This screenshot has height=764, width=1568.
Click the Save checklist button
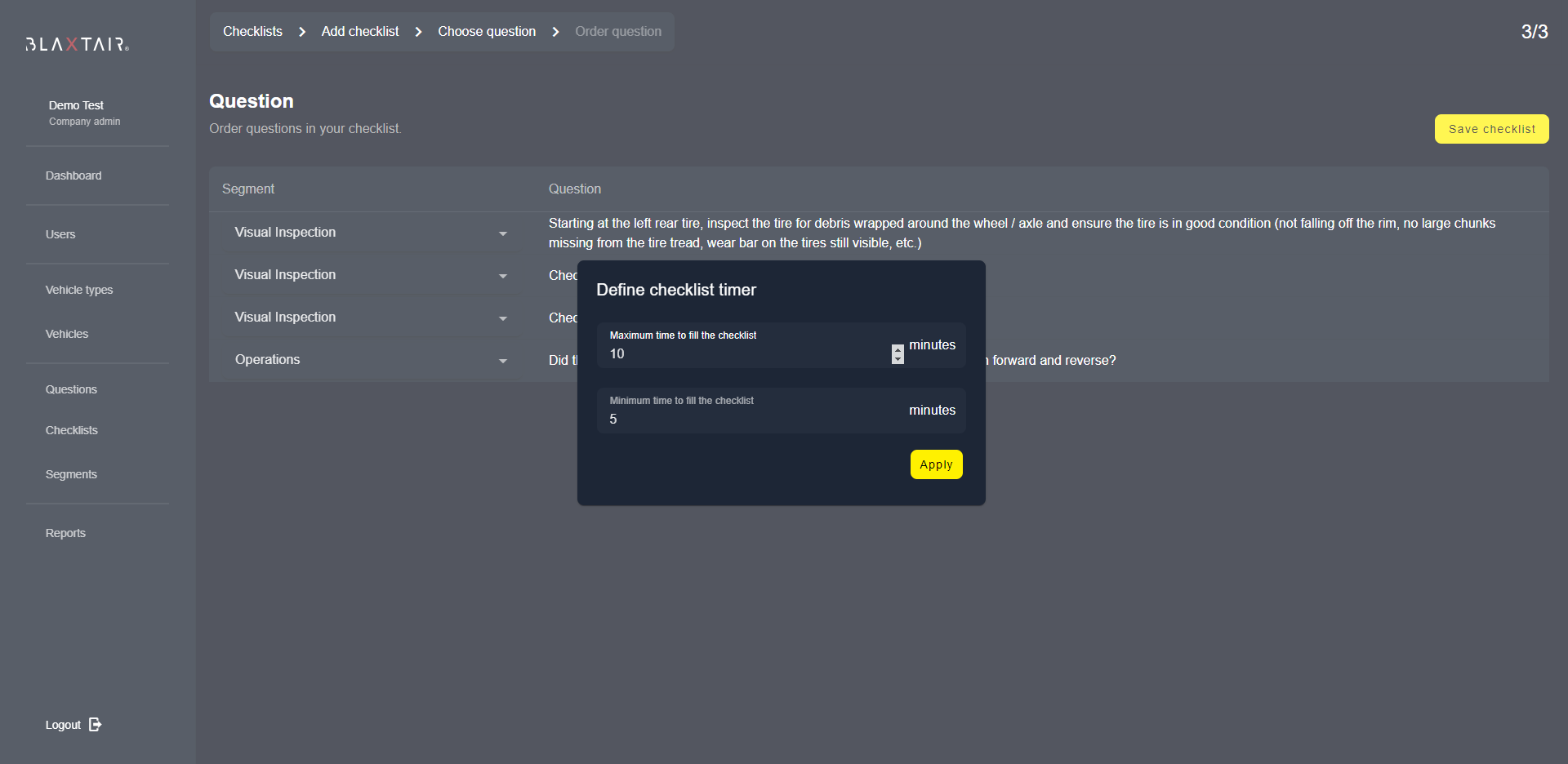[1491, 129]
